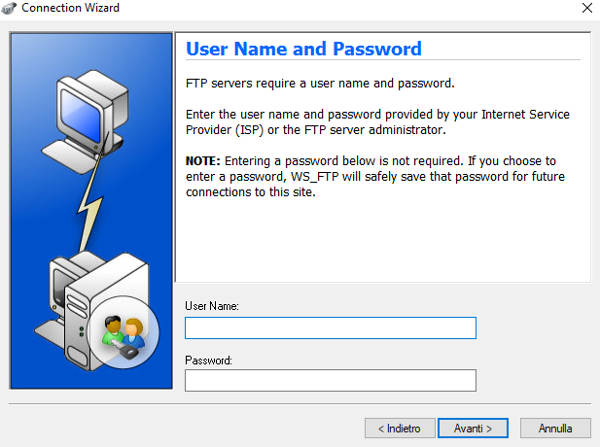Click the User Name input field
Viewport: 600px width, 447px height.
[331, 328]
